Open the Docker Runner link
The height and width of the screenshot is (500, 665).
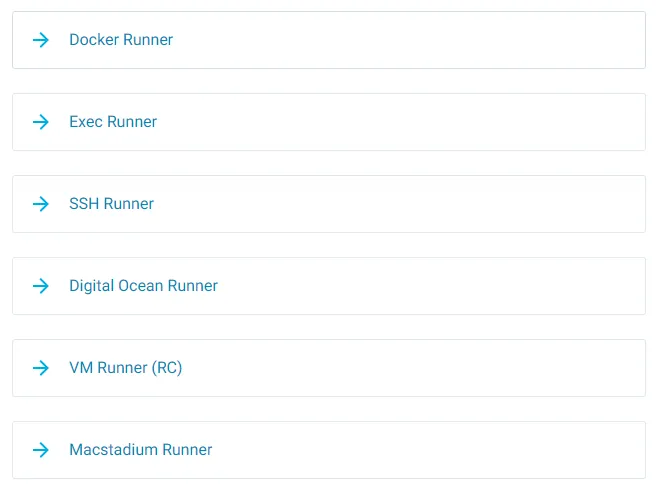[x=121, y=40]
